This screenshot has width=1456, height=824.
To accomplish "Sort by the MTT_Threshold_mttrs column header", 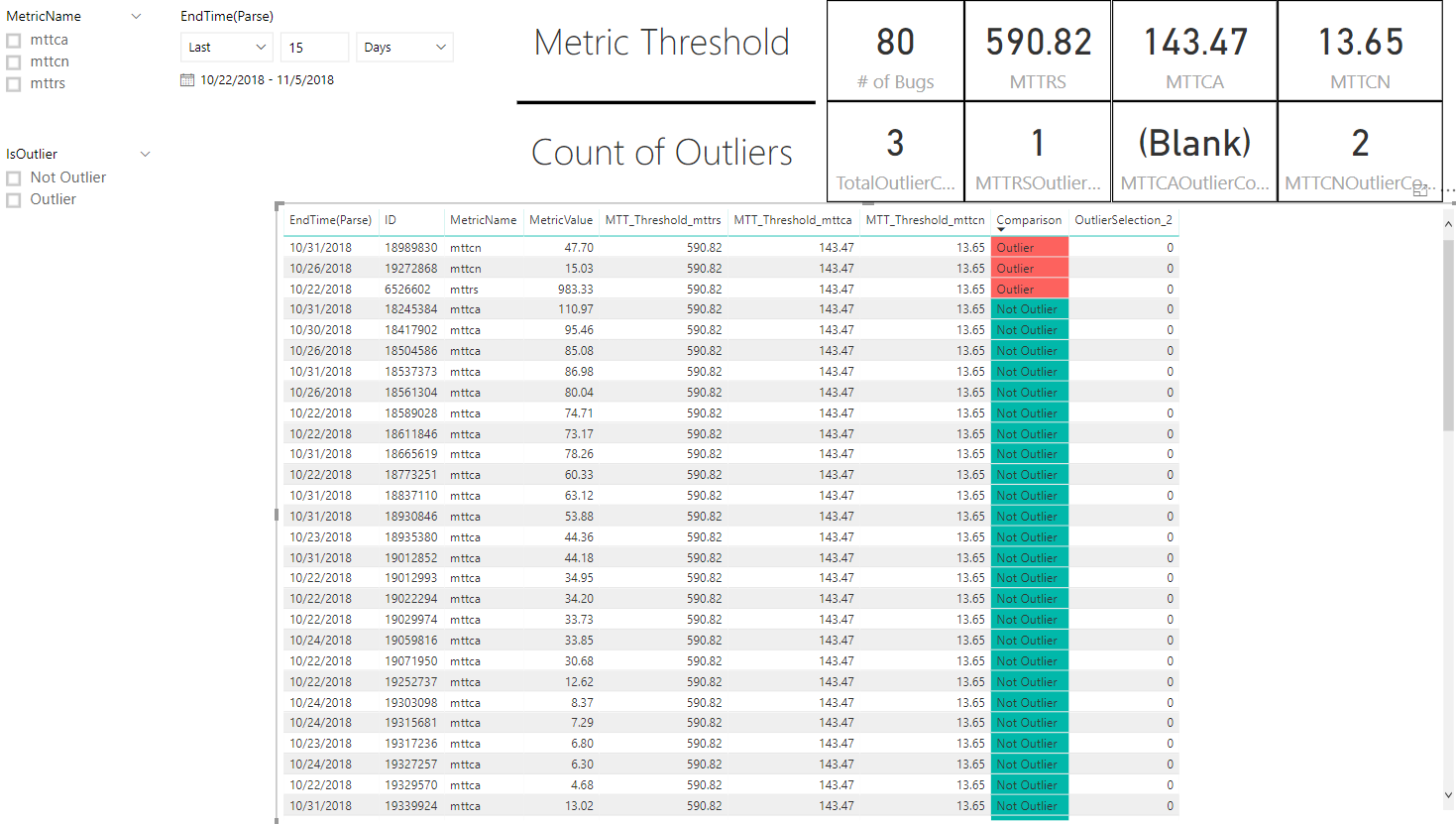I will pos(663,220).
